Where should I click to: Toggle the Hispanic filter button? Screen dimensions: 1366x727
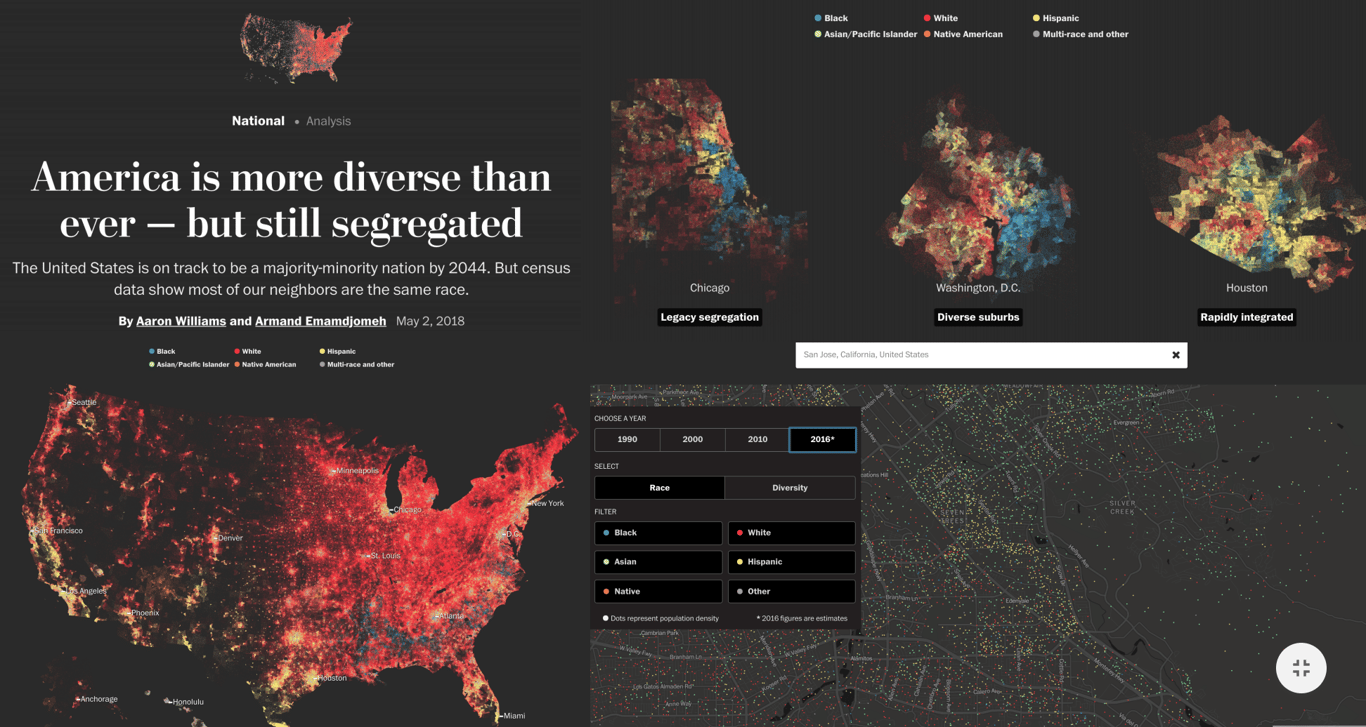(x=791, y=562)
